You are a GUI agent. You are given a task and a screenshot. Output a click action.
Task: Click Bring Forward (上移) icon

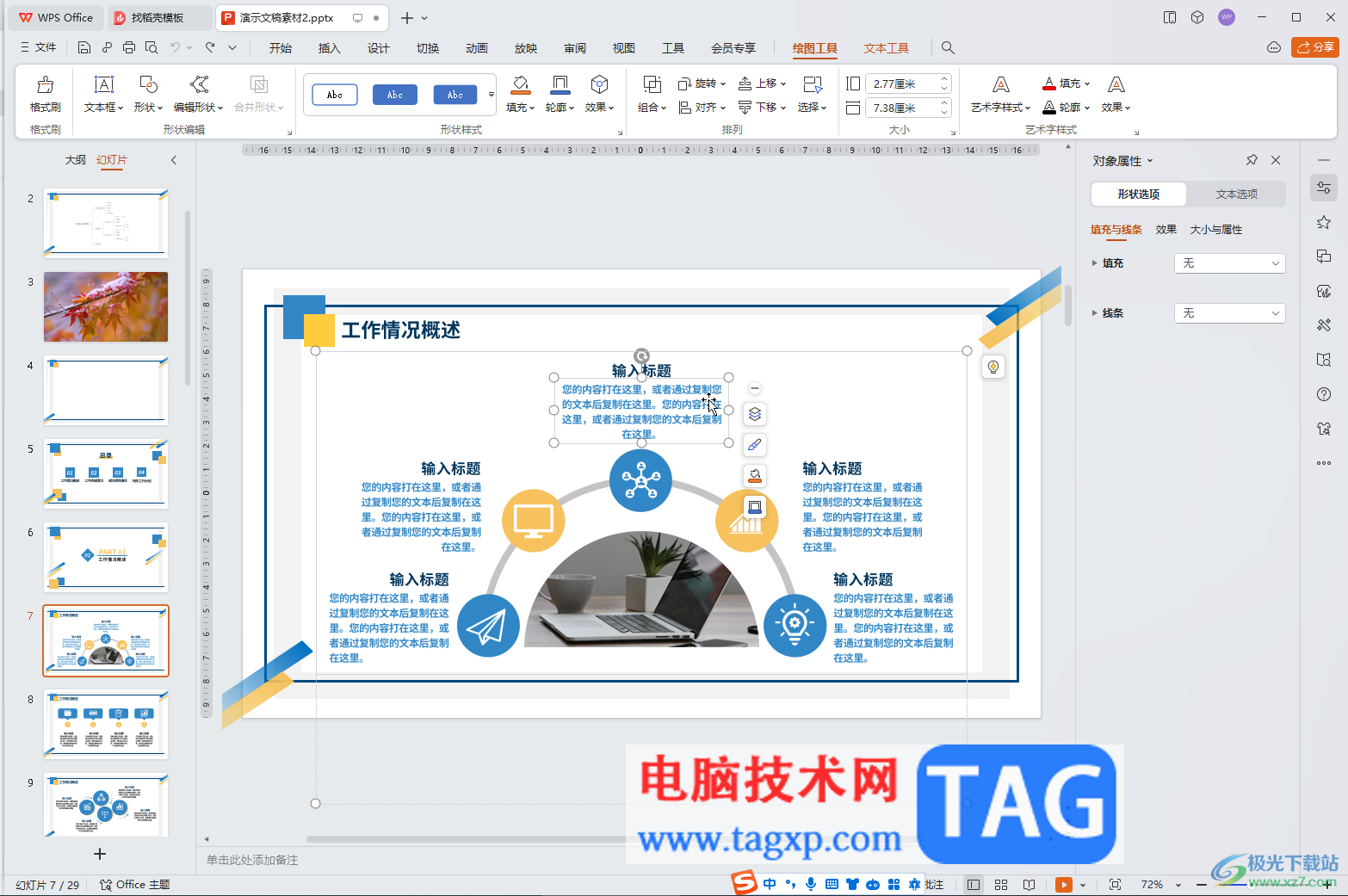[x=745, y=83]
